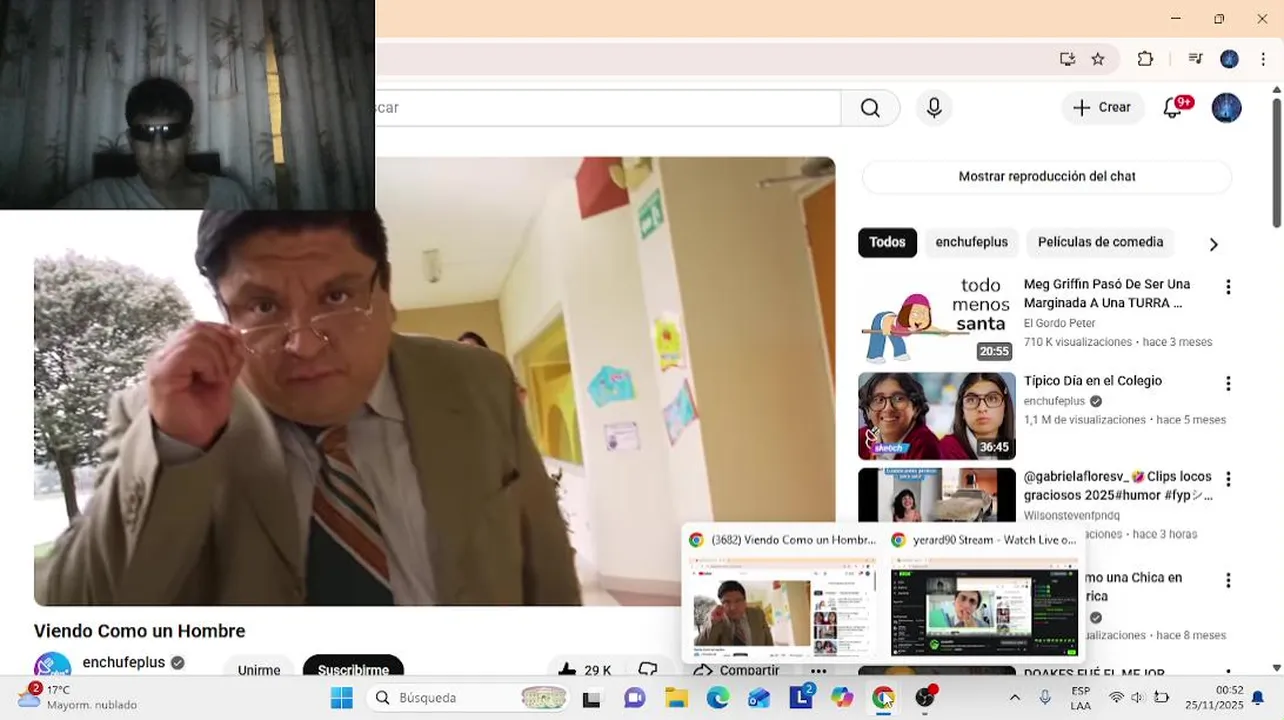Open options for Meg Griffin video
The height and width of the screenshot is (720, 1284).
1228,288
